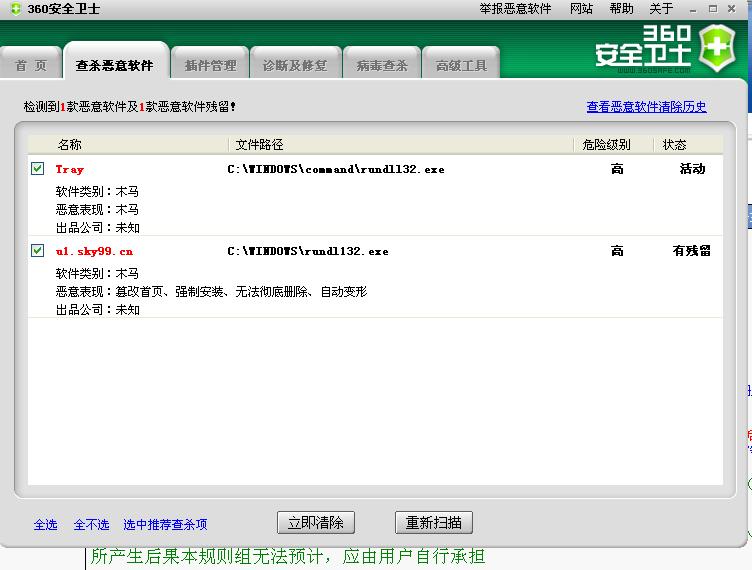Image resolution: width=752 pixels, height=570 pixels.
Task: Switch to the 首页 tab
Action: (31, 65)
